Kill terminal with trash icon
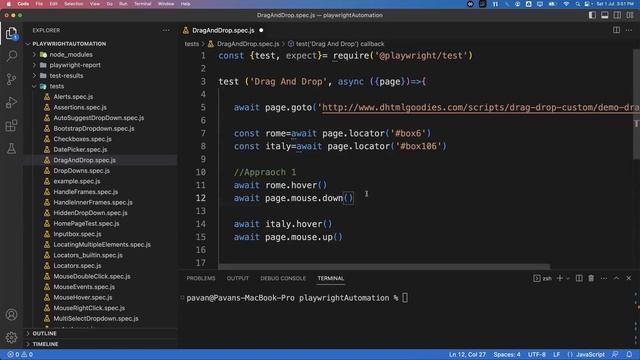 (x=591, y=278)
